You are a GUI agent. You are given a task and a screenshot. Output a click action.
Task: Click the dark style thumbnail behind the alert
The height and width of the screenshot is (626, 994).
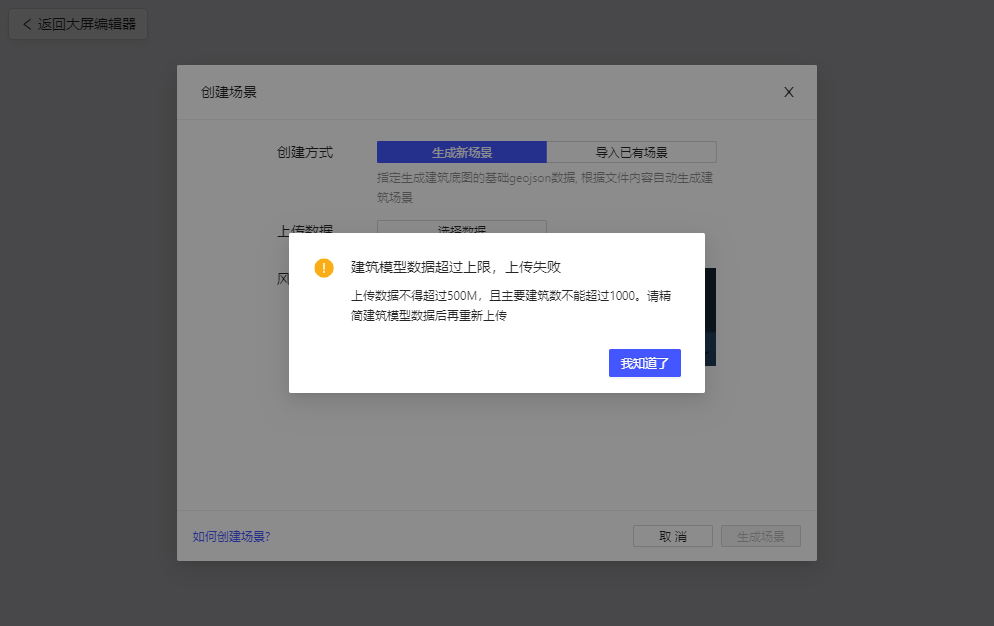[x=710, y=316]
